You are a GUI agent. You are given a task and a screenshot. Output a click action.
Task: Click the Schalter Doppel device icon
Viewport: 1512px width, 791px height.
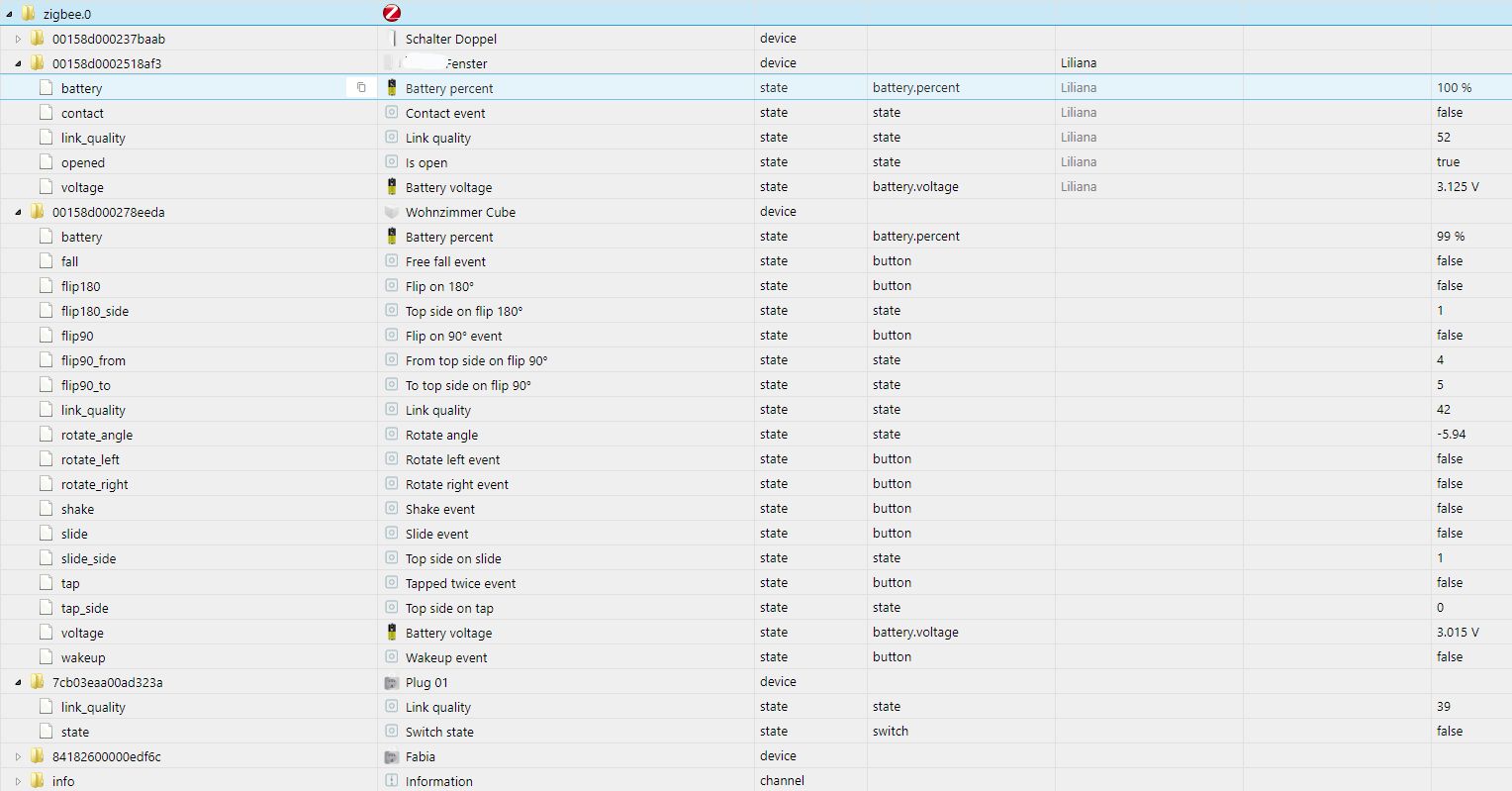394,39
